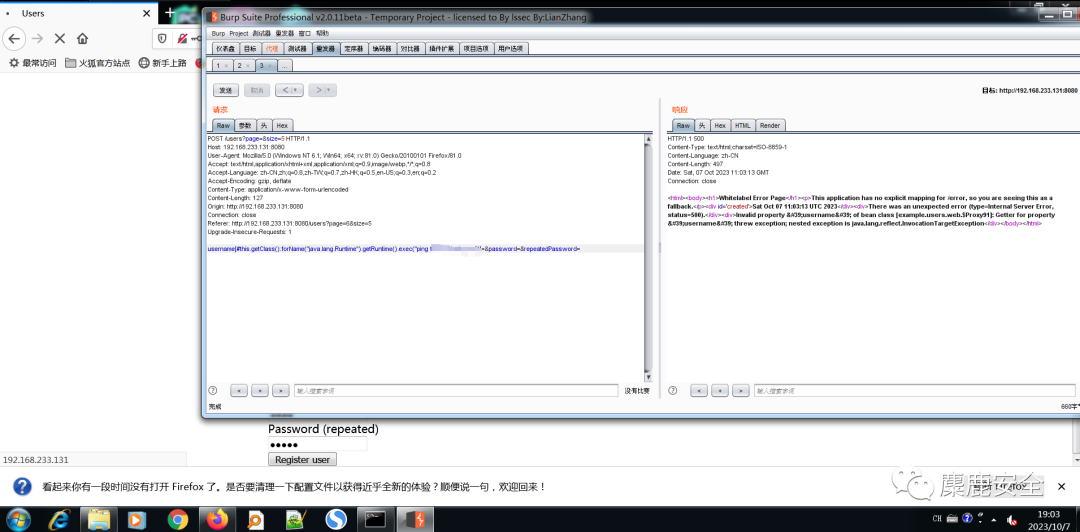Switch to the 定序器 tab

click(x=353, y=48)
